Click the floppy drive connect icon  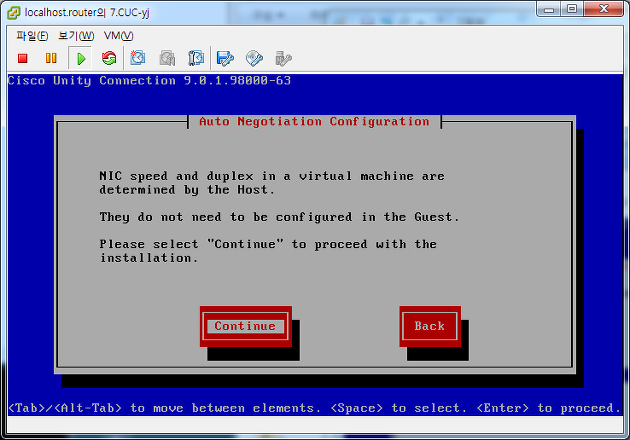click(x=225, y=59)
